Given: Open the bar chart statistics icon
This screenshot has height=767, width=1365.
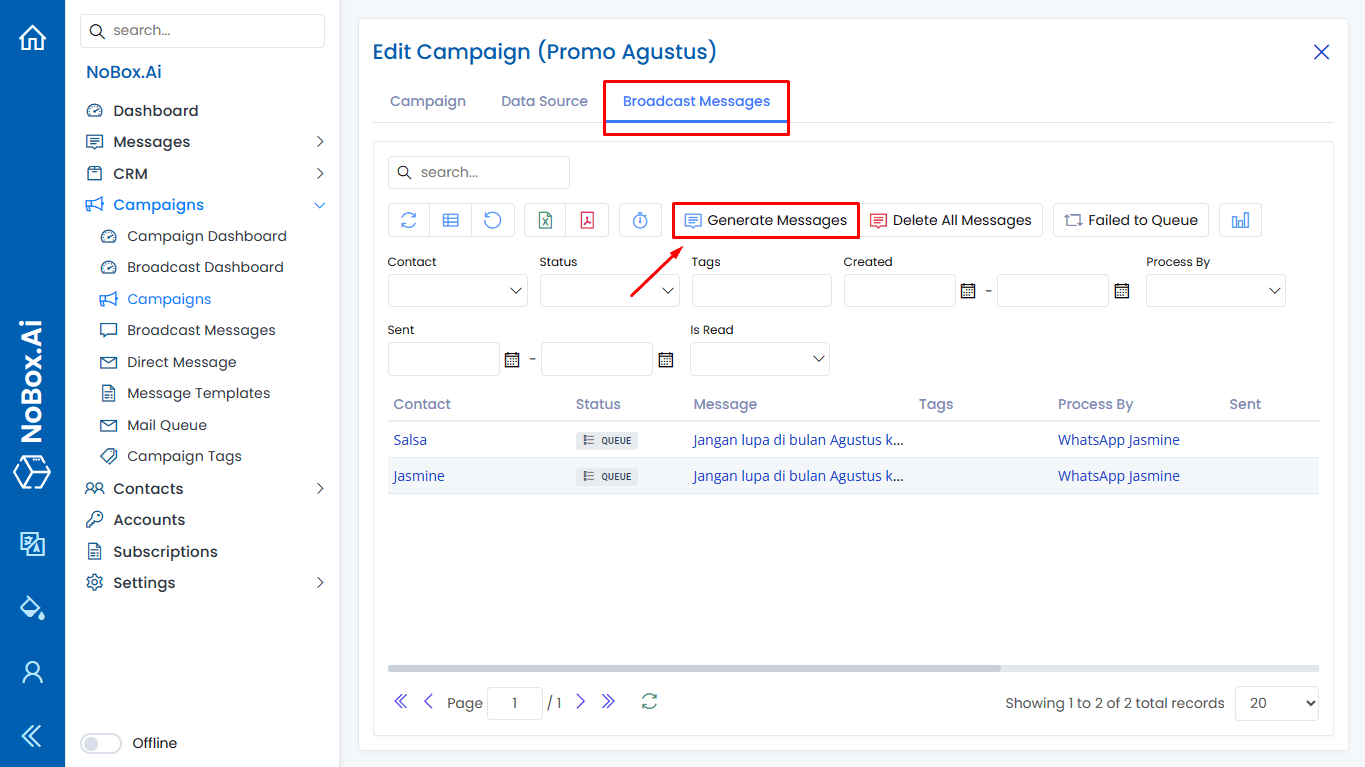Looking at the screenshot, I should click(x=1239, y=219).
